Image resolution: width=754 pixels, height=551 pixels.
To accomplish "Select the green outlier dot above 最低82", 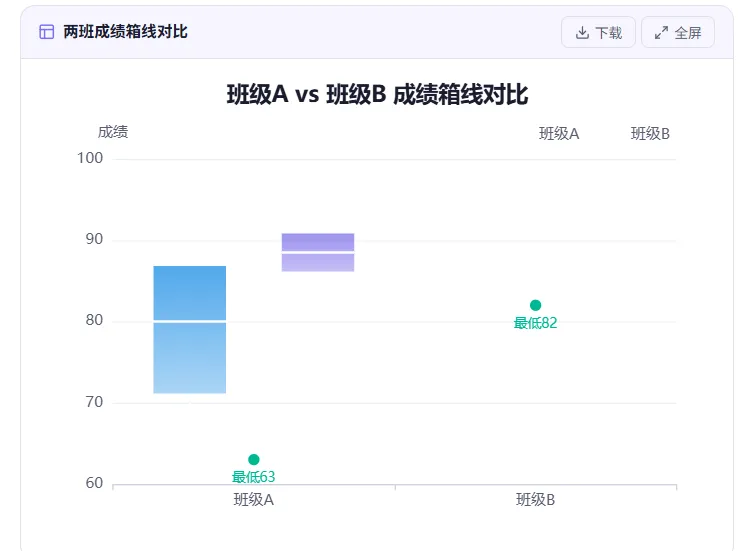I will pos(536,305).
